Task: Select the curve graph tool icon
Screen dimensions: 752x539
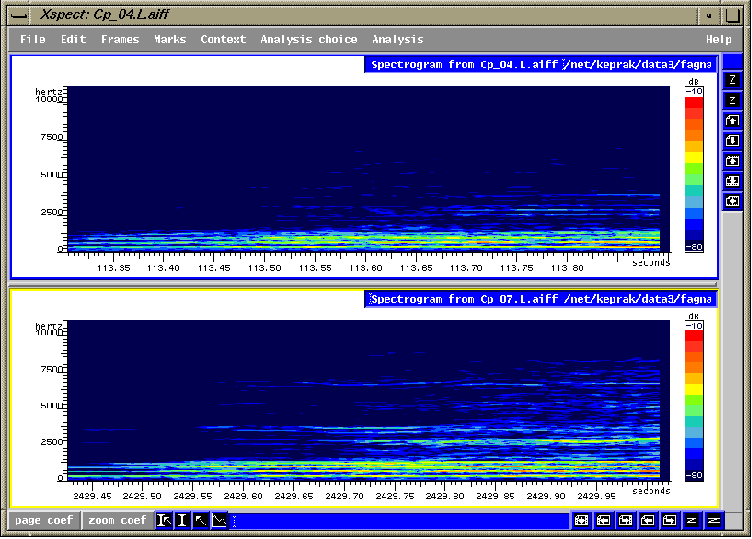Action: [219, 520]
